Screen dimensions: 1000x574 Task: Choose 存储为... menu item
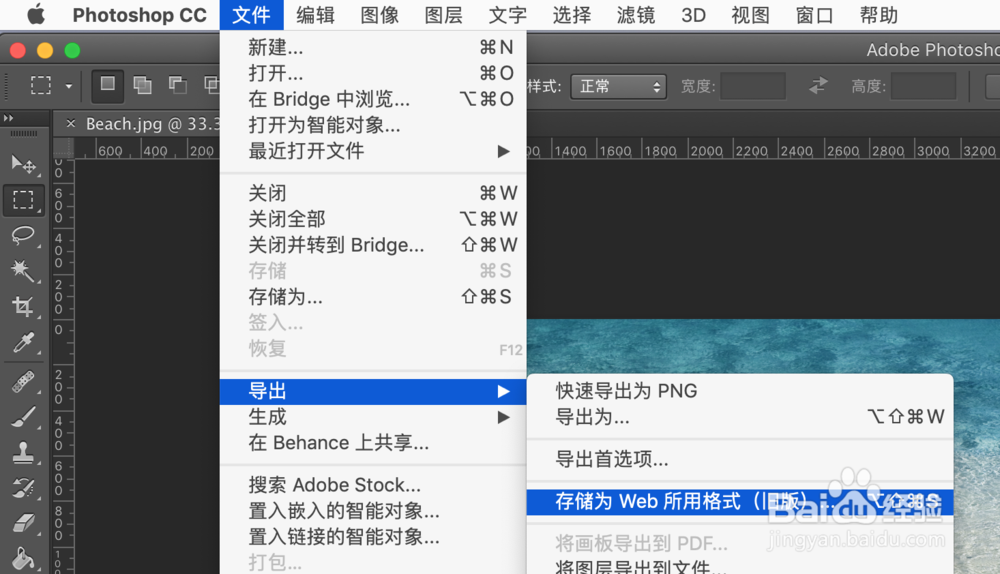[x=373, y=297]
